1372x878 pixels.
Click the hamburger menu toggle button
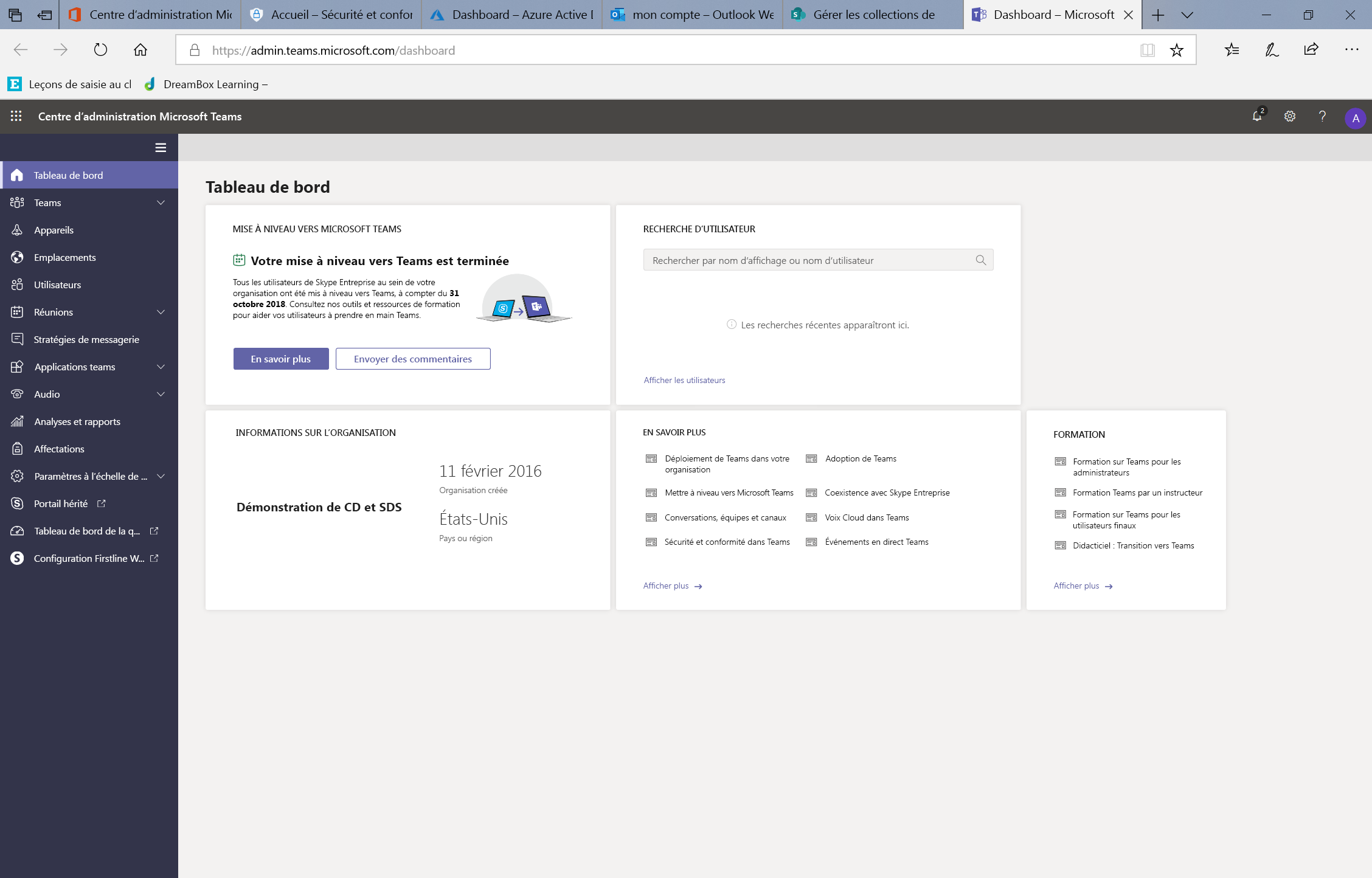pos(159,147)
